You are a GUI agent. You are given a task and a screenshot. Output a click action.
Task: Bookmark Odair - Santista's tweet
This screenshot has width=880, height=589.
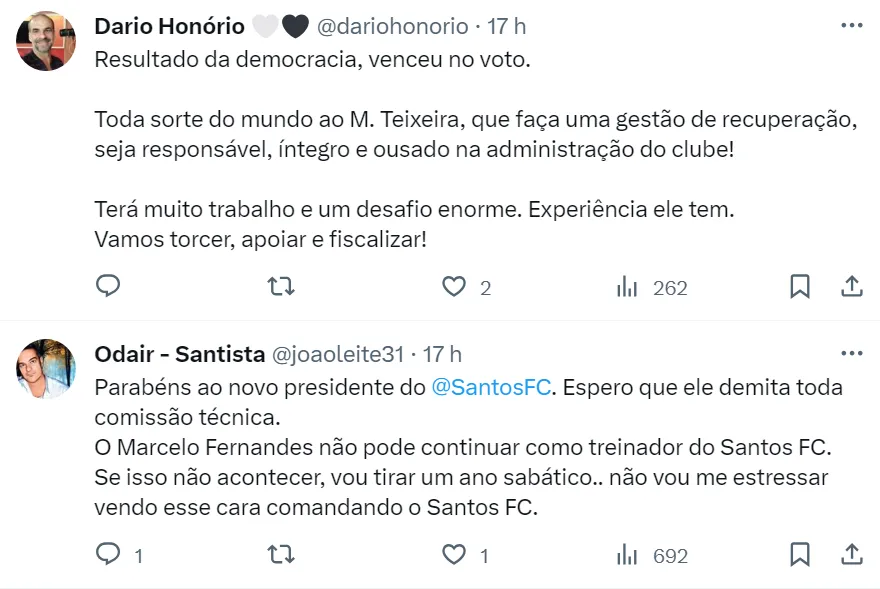[800, 554]
